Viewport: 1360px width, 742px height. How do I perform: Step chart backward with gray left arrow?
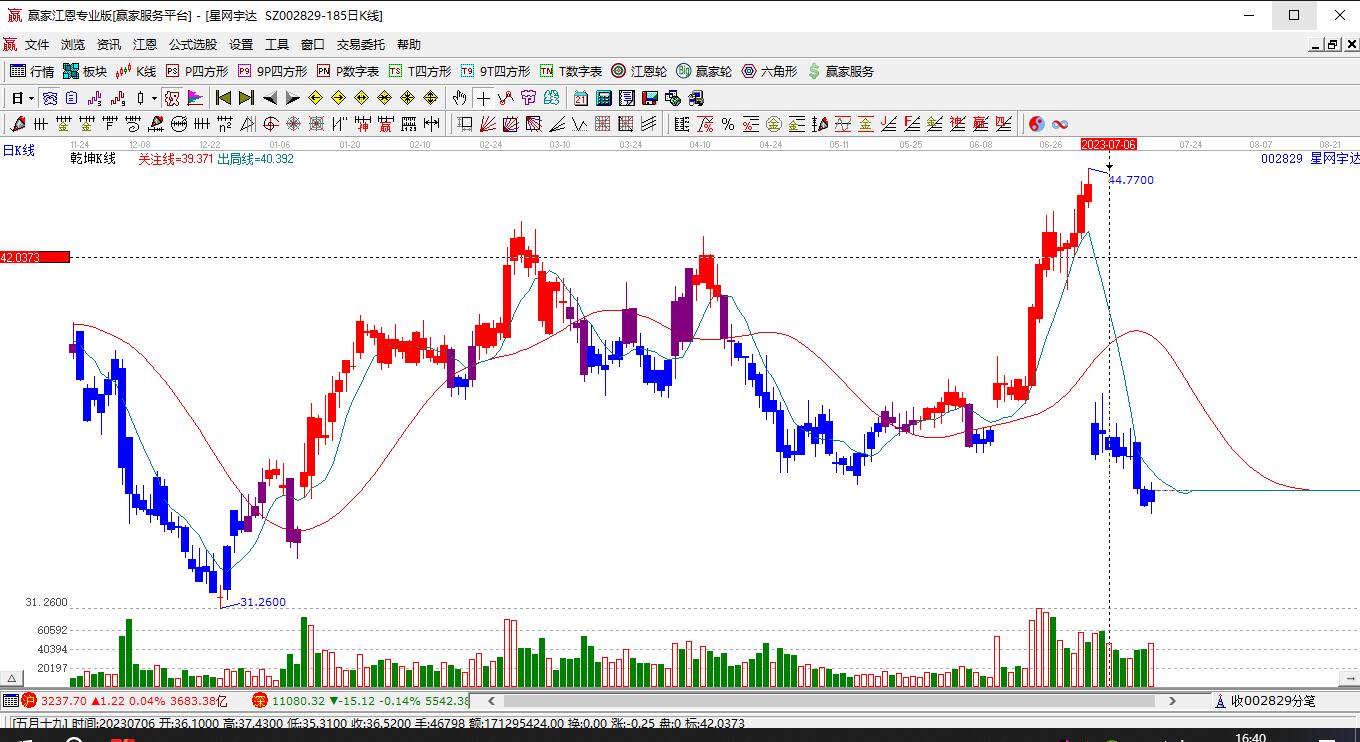(x=270, y=98)
